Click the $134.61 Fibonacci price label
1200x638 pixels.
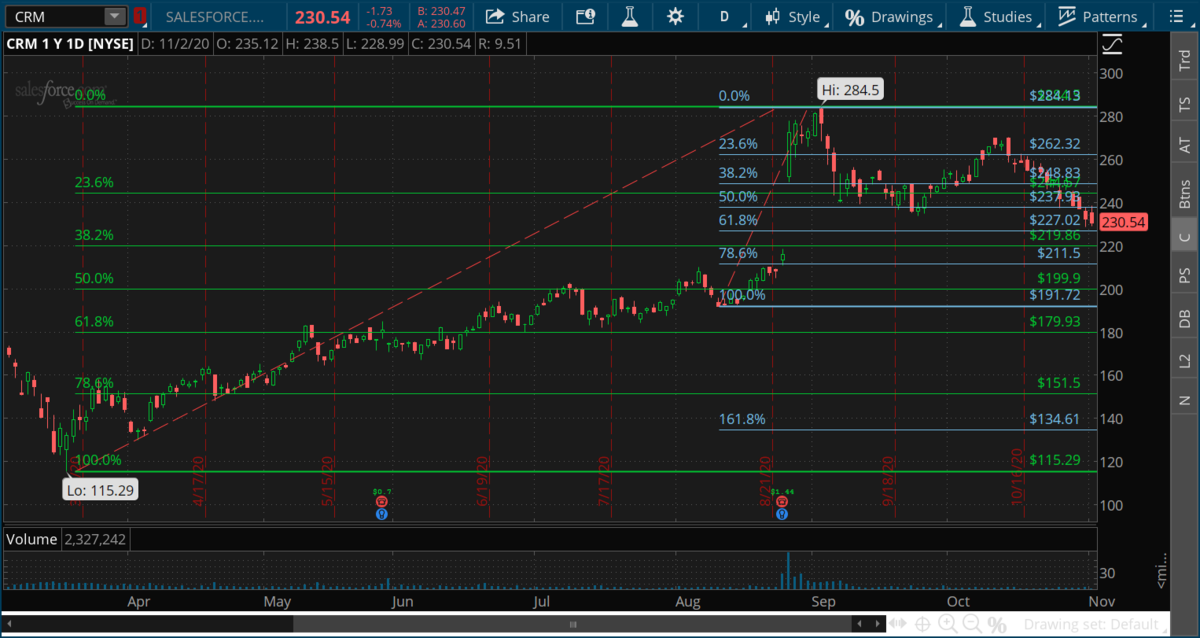click(1055, 419)
